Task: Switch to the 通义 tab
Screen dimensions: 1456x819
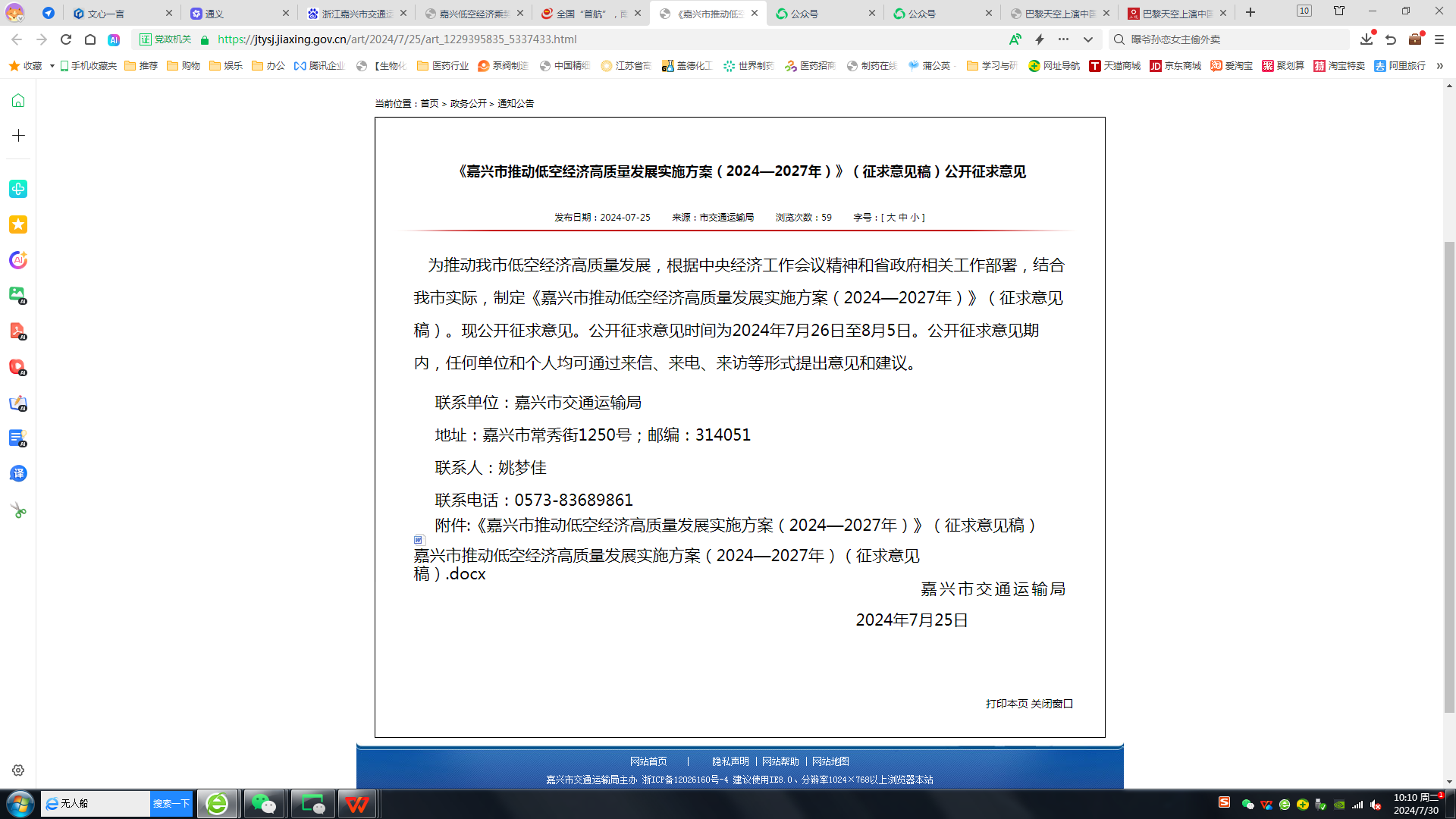Action: 215,14
